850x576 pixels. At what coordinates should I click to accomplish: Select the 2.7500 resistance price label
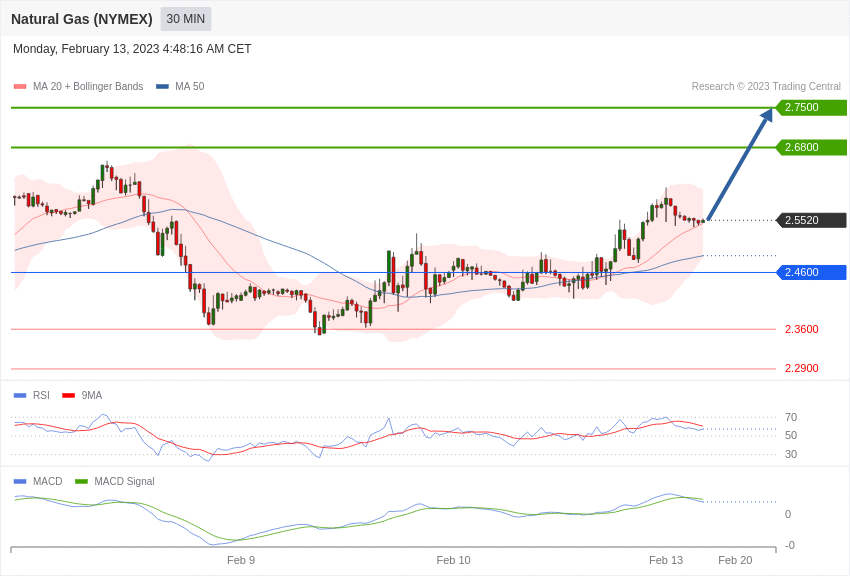point(812,107)
